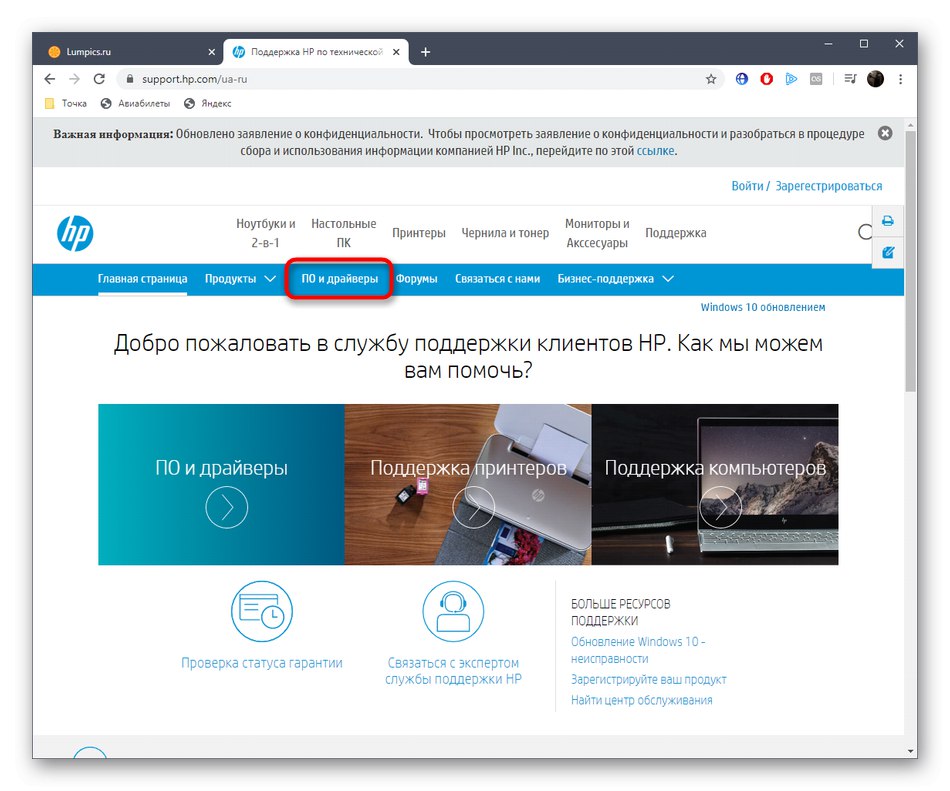Click the vertical scrollbar thumb
Screen dimensions: 950x791
pos(911,260)
